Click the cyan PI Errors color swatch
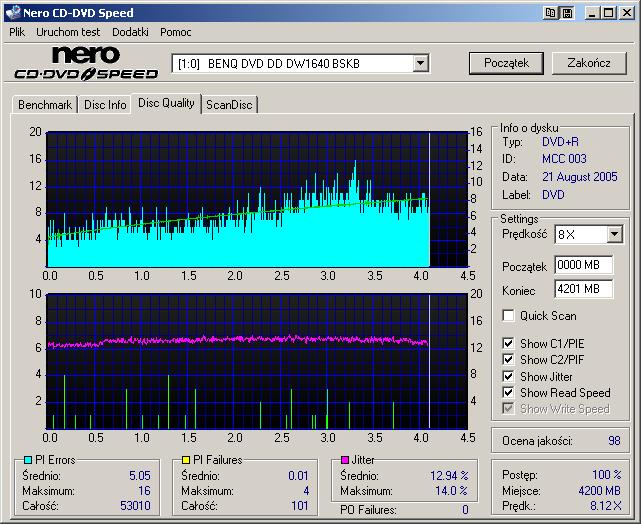This screenshot has height=524, width=641. click(28, 460)
